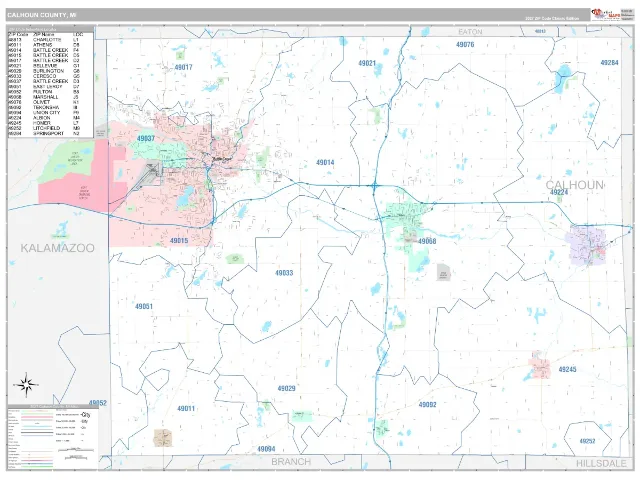Click the CERESCO row in the ZIP index

[x=44, y=76]
